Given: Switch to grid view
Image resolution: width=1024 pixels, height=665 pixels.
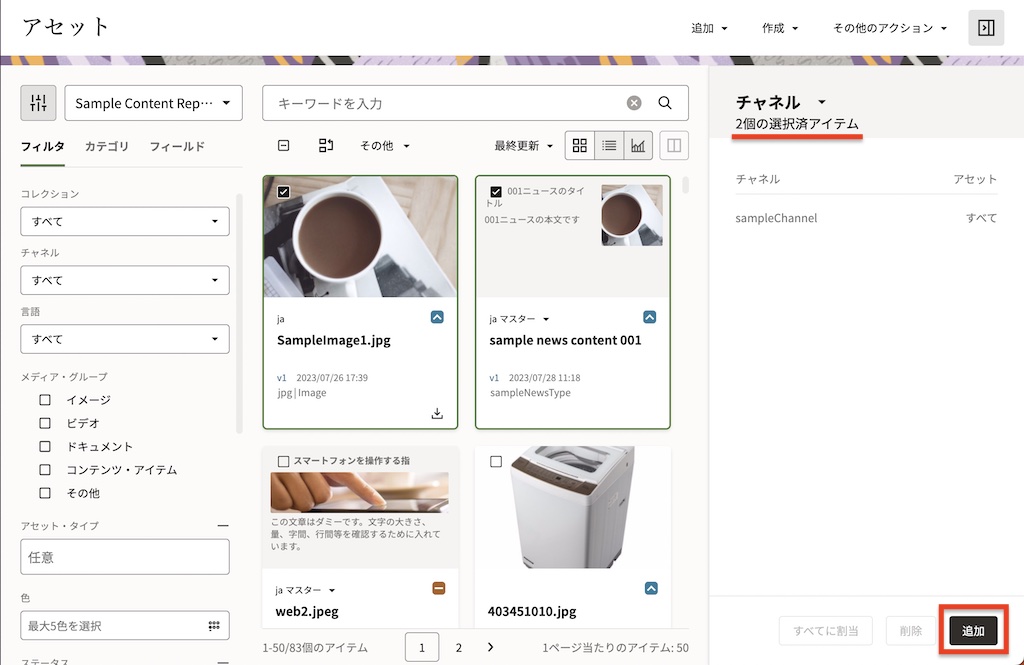Looking at the screenshot, I should 580,146.
